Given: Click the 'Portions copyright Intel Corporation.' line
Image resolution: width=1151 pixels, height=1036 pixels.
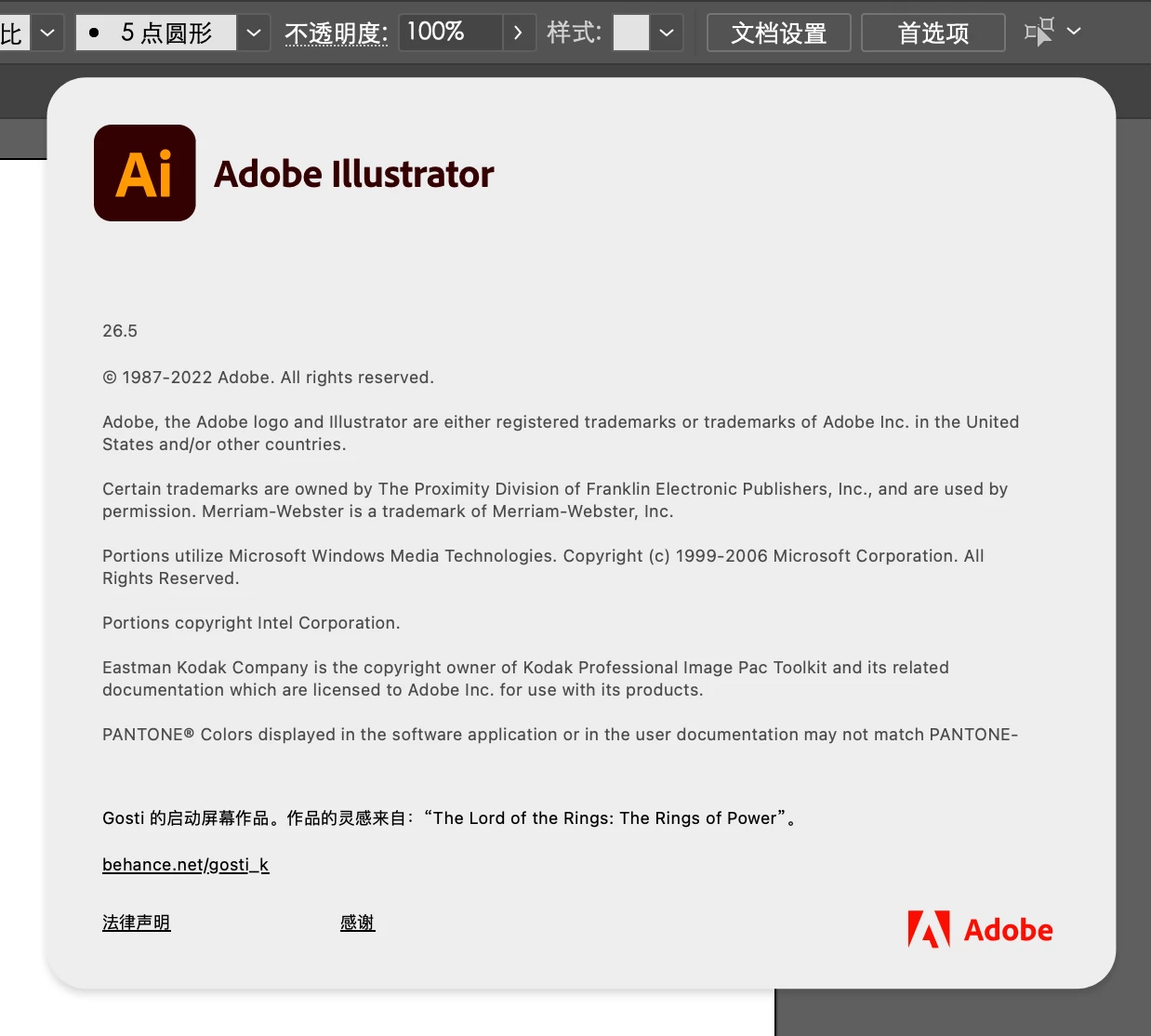Looking at the screenshot, I should [251, 623].
